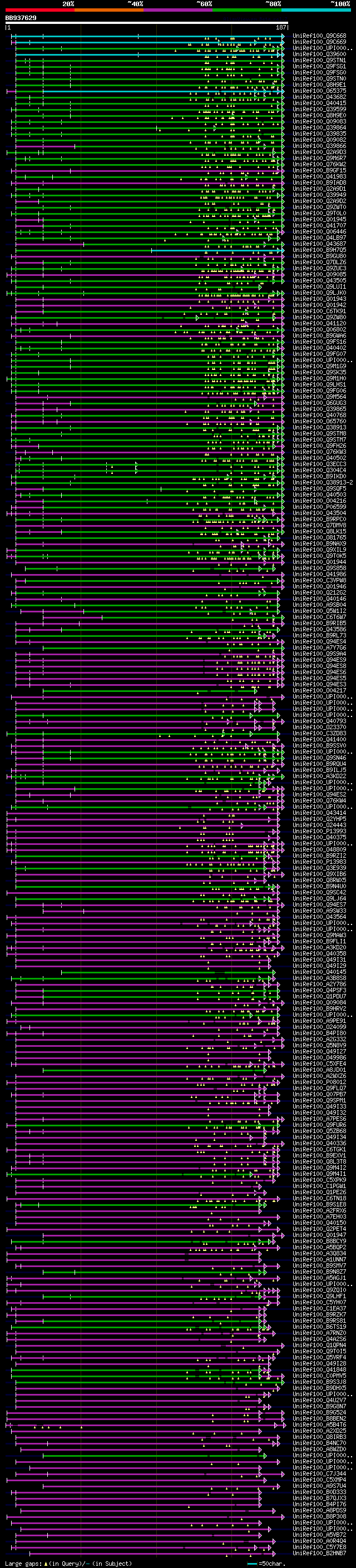356x1568 pixels.
Task: Select hit label UniRef100_Q9STN1
Action: pos(319,60)
